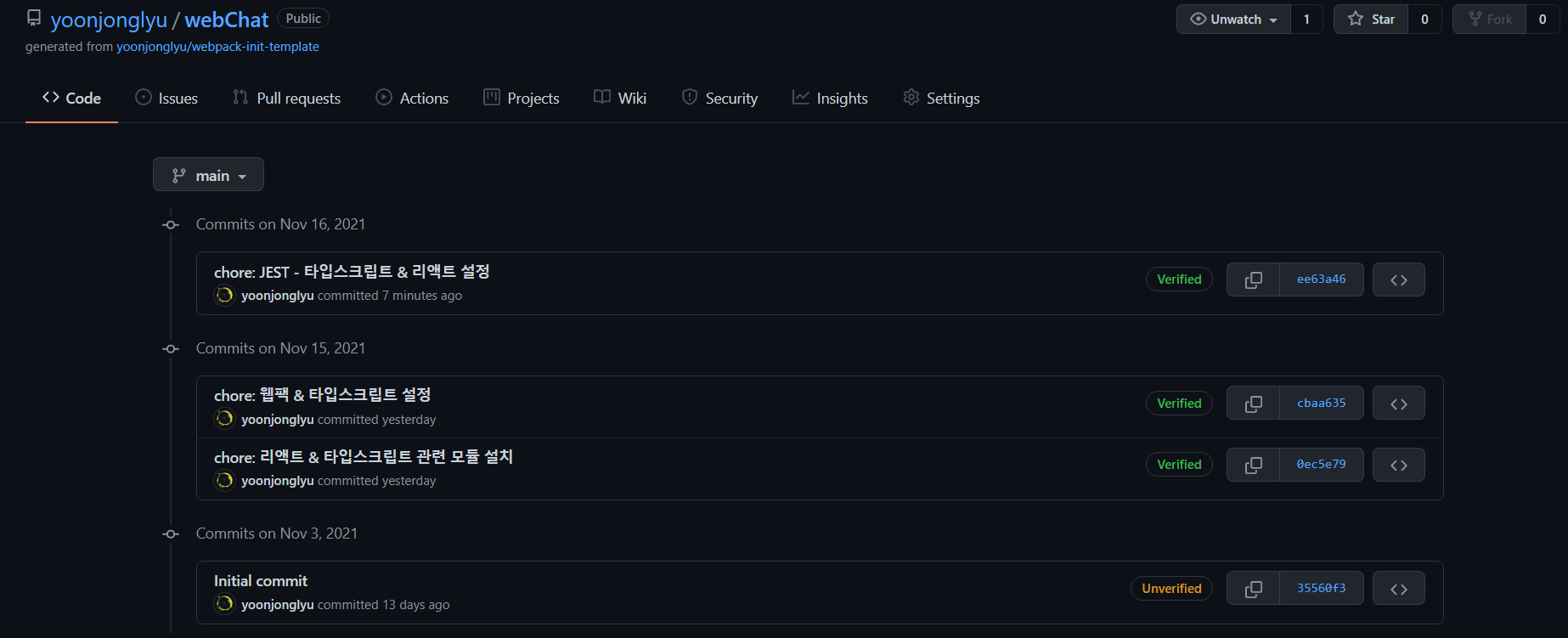Open the Code tab
This screenshot has width=1568, height=638.
coord(71,99)
